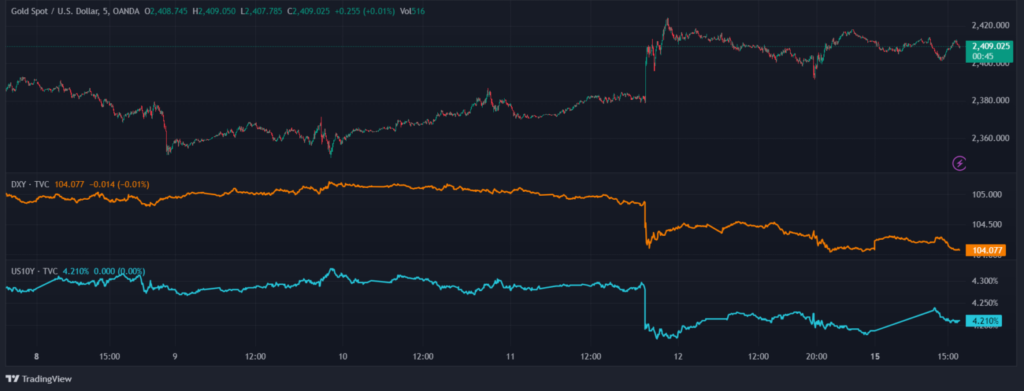Click the 105.000 DXY axis label
This screenshot has width=1024, height=391.
[x=987, y=195]
